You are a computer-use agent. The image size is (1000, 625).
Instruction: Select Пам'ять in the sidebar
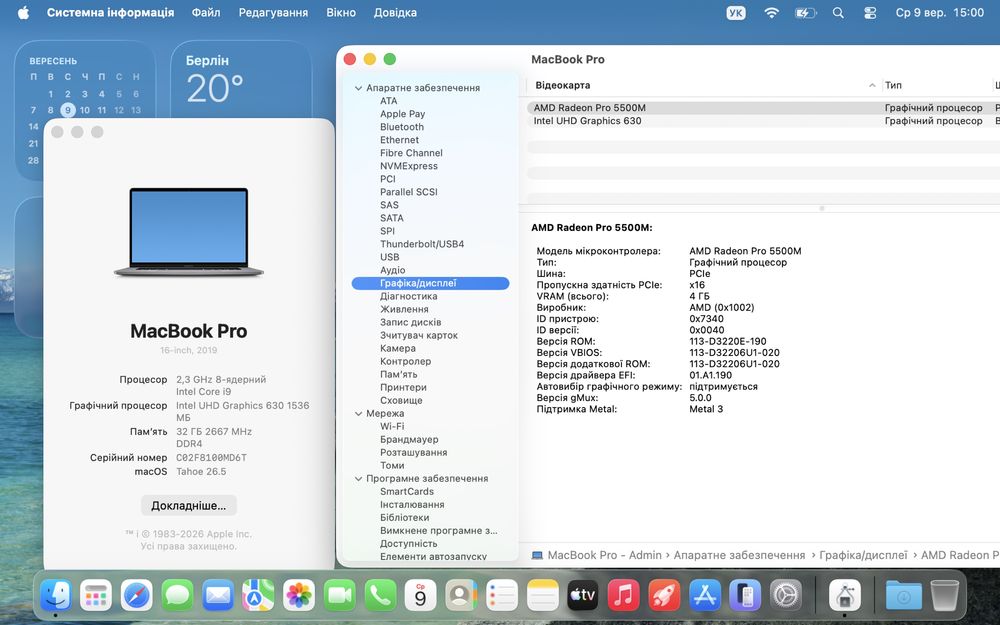pos(399,374)
